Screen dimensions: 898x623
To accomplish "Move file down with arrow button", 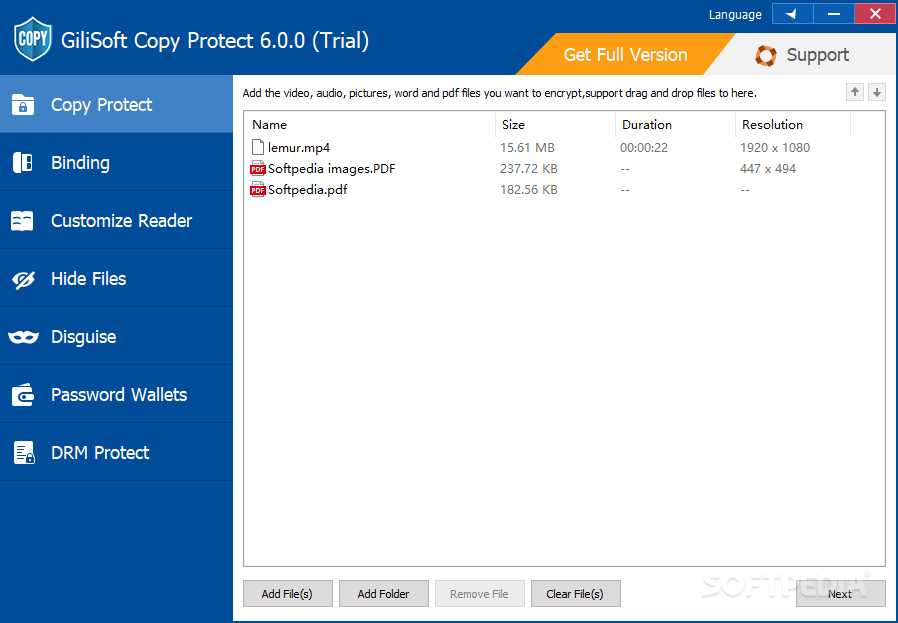I will (x=877, y=92).
